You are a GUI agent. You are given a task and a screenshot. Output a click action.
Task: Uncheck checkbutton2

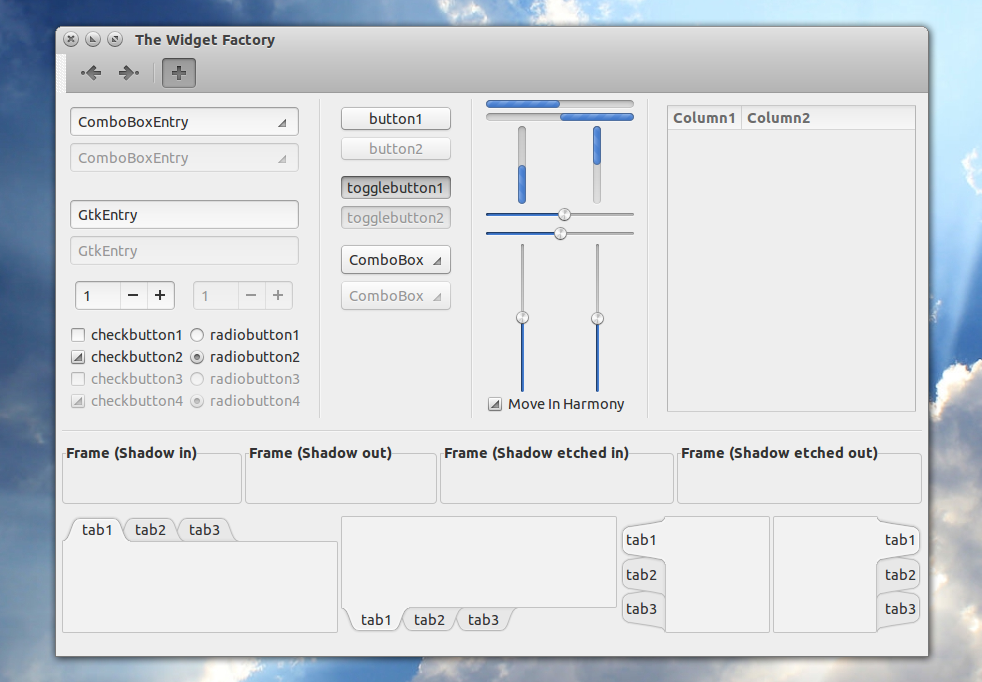click(77, 357)
